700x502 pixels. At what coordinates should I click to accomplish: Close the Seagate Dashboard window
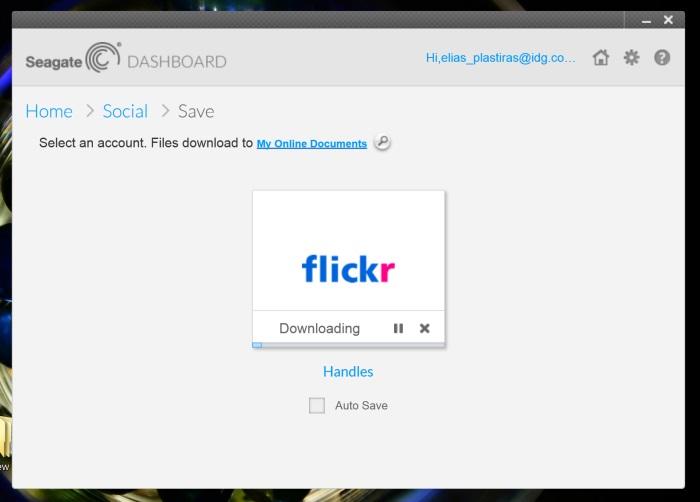click(668, 20)
